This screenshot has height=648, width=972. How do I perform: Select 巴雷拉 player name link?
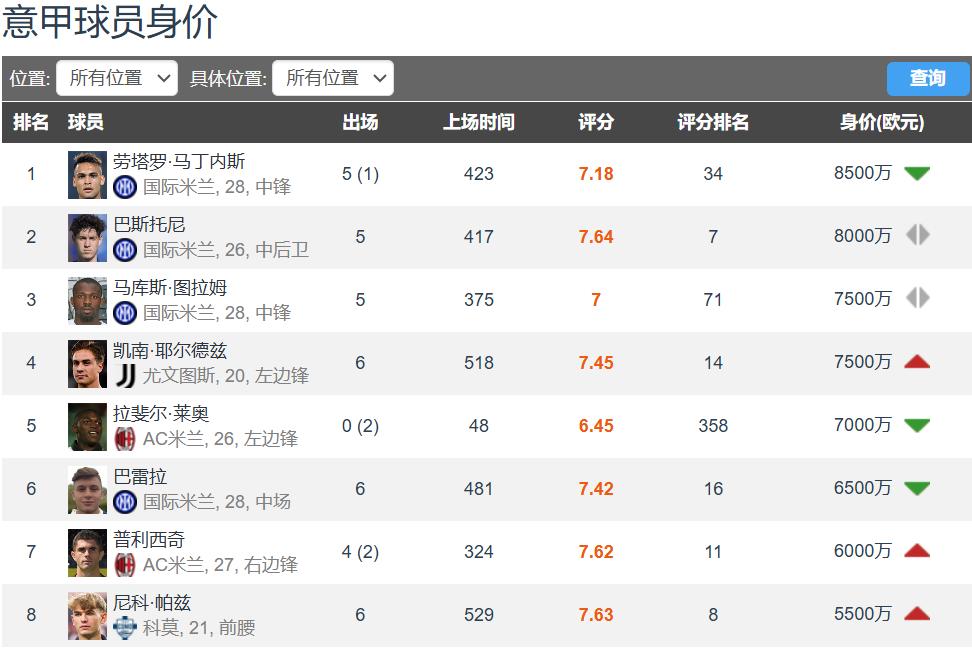pyautogui.click(x=140, y=477)
